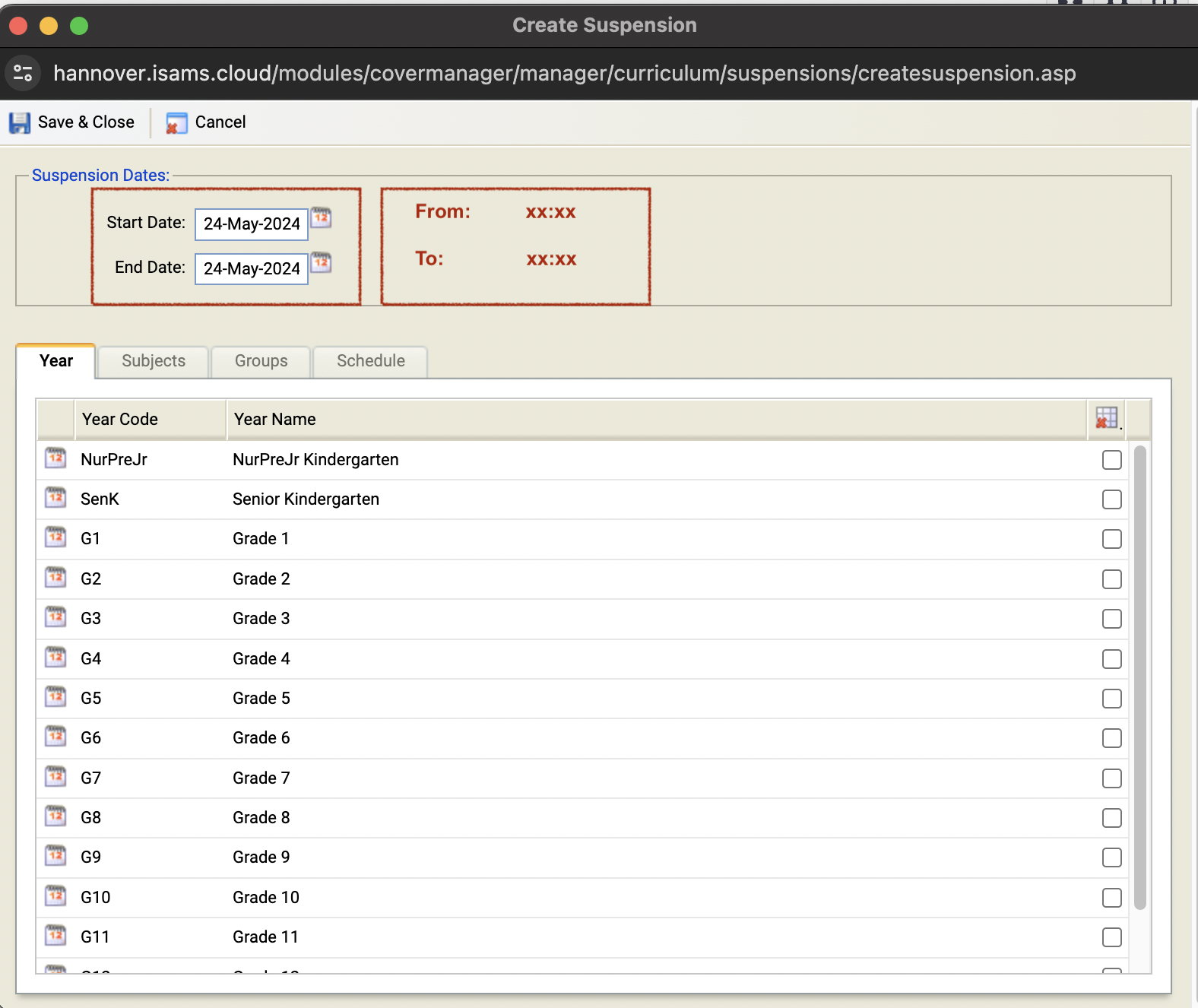1198x1008 pixels.
Task: Open the Start Date calendar picker
Action: coord(322,218)
